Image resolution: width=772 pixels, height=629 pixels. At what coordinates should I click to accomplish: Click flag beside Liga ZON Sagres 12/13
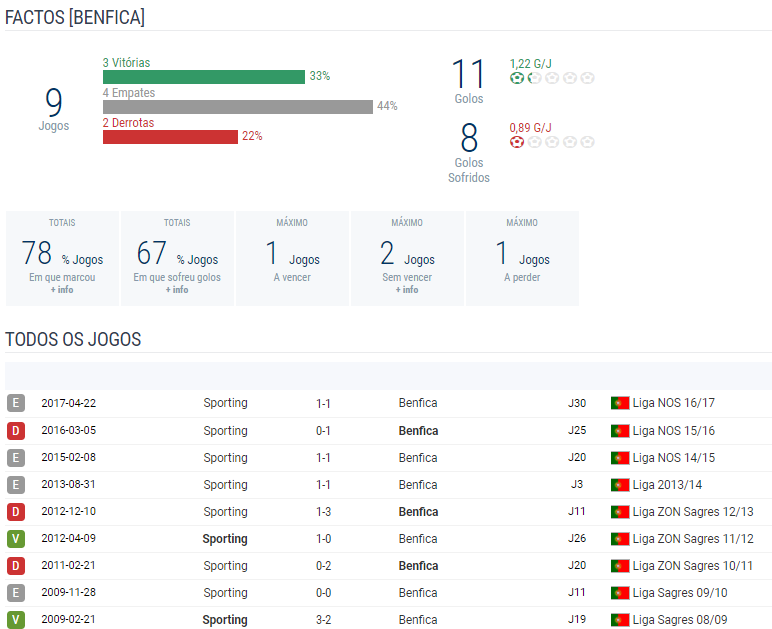tap(620, 512)
